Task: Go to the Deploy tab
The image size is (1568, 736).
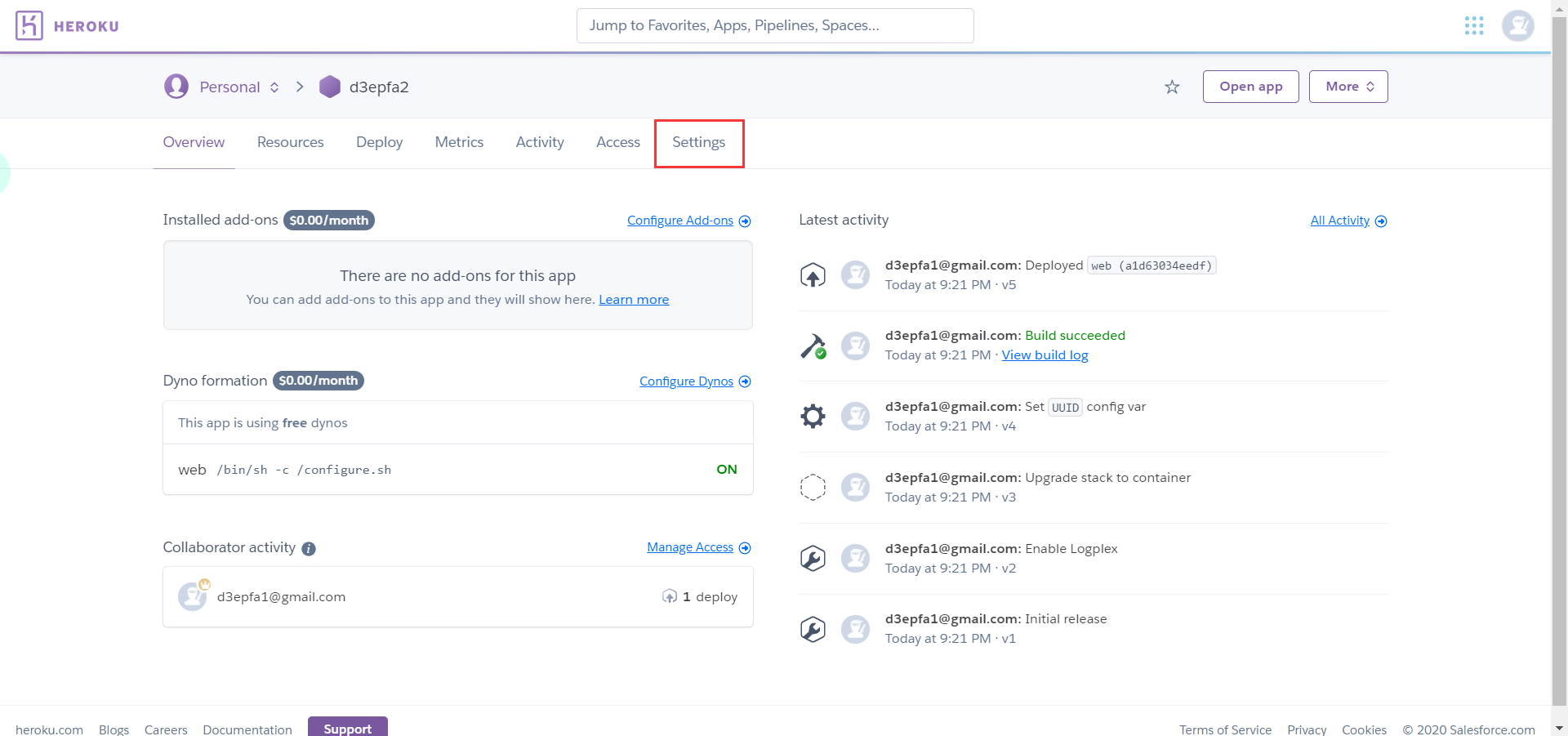Action: click(379, 142)
